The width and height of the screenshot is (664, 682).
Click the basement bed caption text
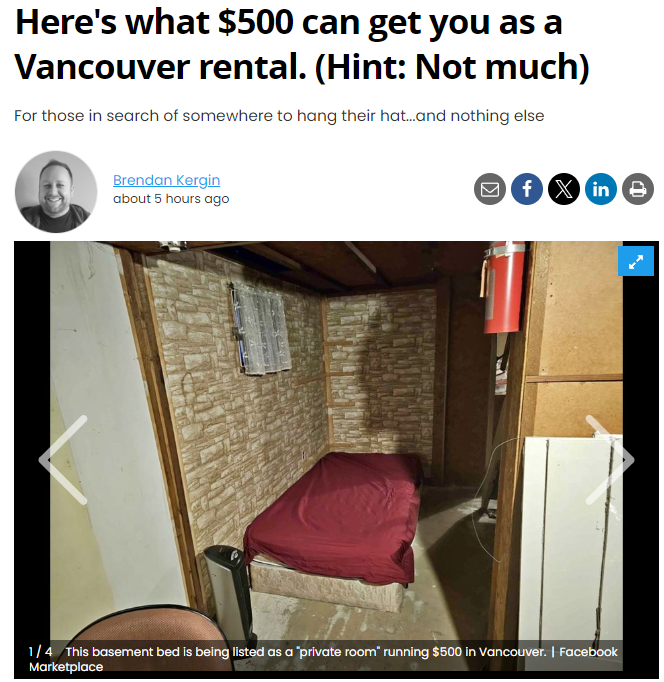(306, 652)
